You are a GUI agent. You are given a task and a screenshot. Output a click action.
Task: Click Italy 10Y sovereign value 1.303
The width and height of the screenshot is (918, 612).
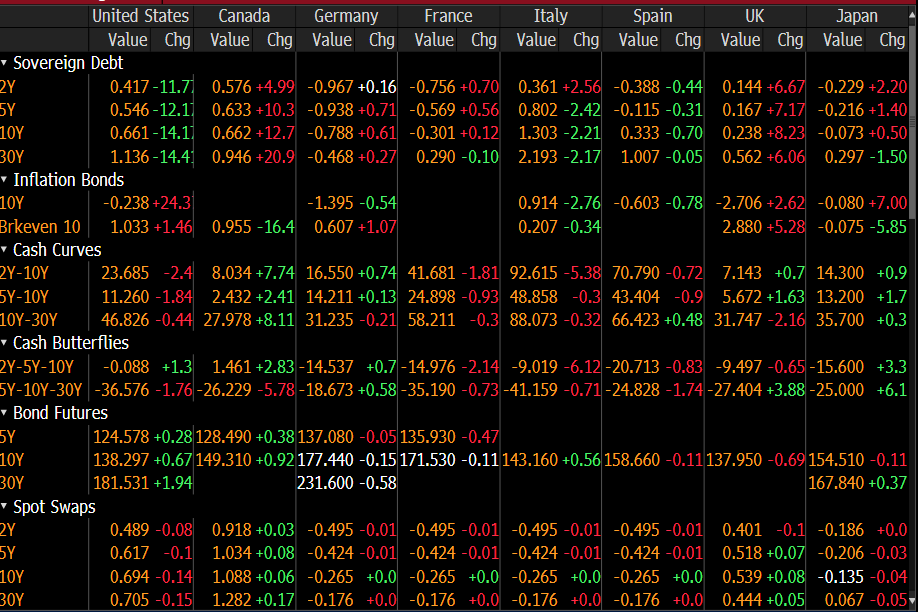click(x=537, y=133)
